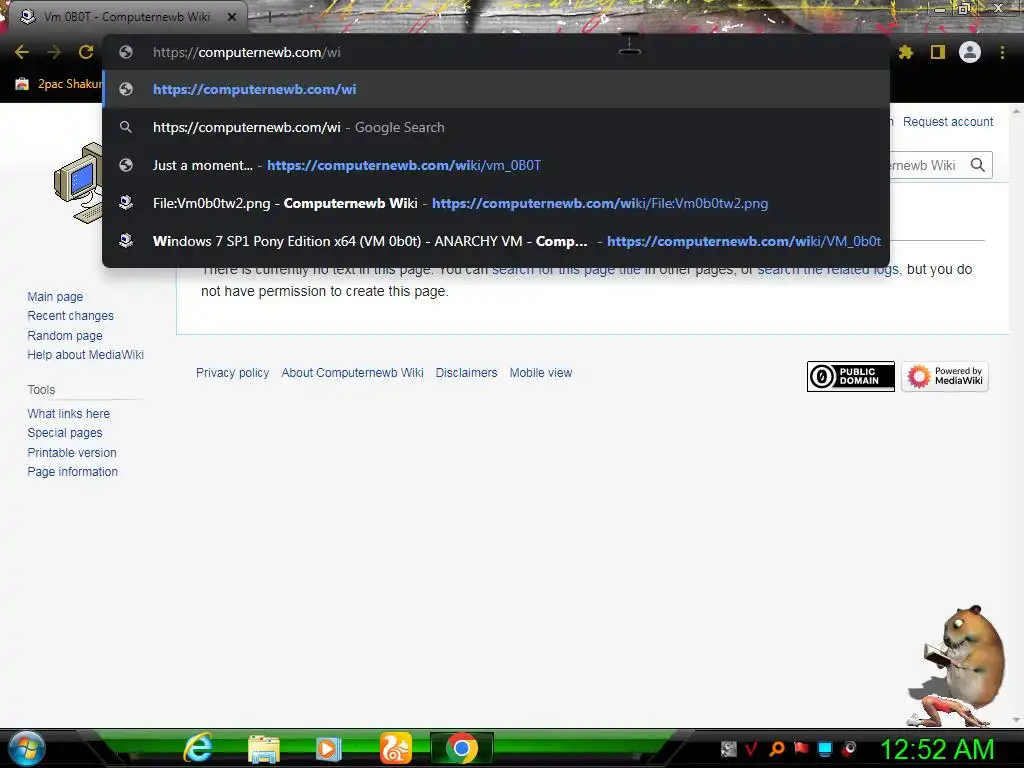The height and width of the screenshot is (768, 1024).
Task: Open the Windows Start orb
Action: (25, 748)
